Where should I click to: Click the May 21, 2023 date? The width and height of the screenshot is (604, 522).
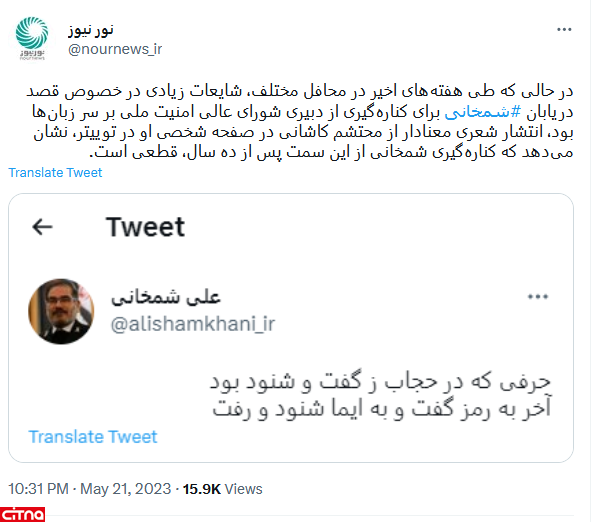(x=126, y=489)
